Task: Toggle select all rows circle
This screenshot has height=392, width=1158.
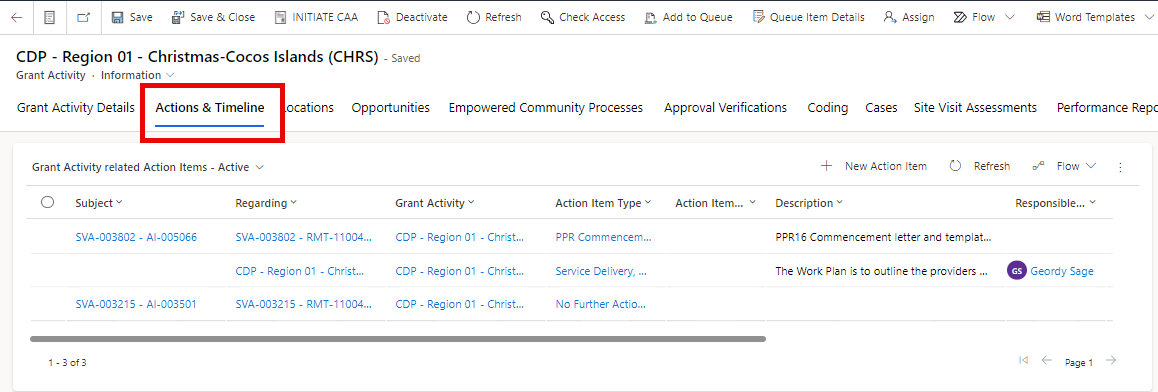Action: click(x=48, y=202)
